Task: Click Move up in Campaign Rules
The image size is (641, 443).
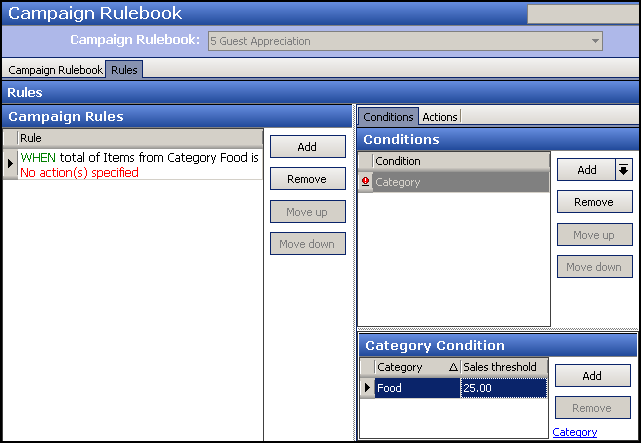Action: tap(307, 212)
